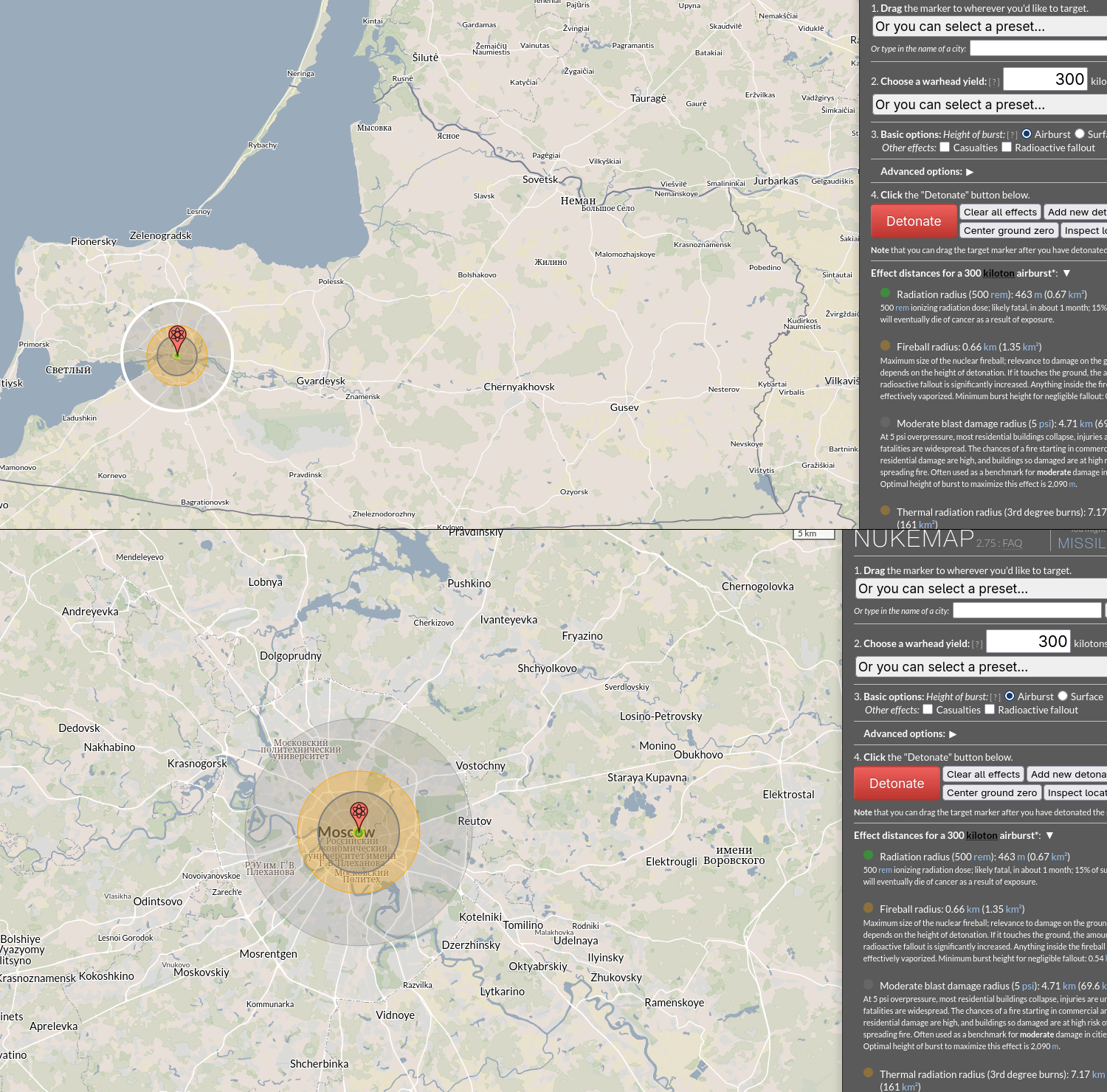
Task: Enable Radioactive fallout checkbox in the lower window
Action: pyautogui.click(x=990, y=709)
